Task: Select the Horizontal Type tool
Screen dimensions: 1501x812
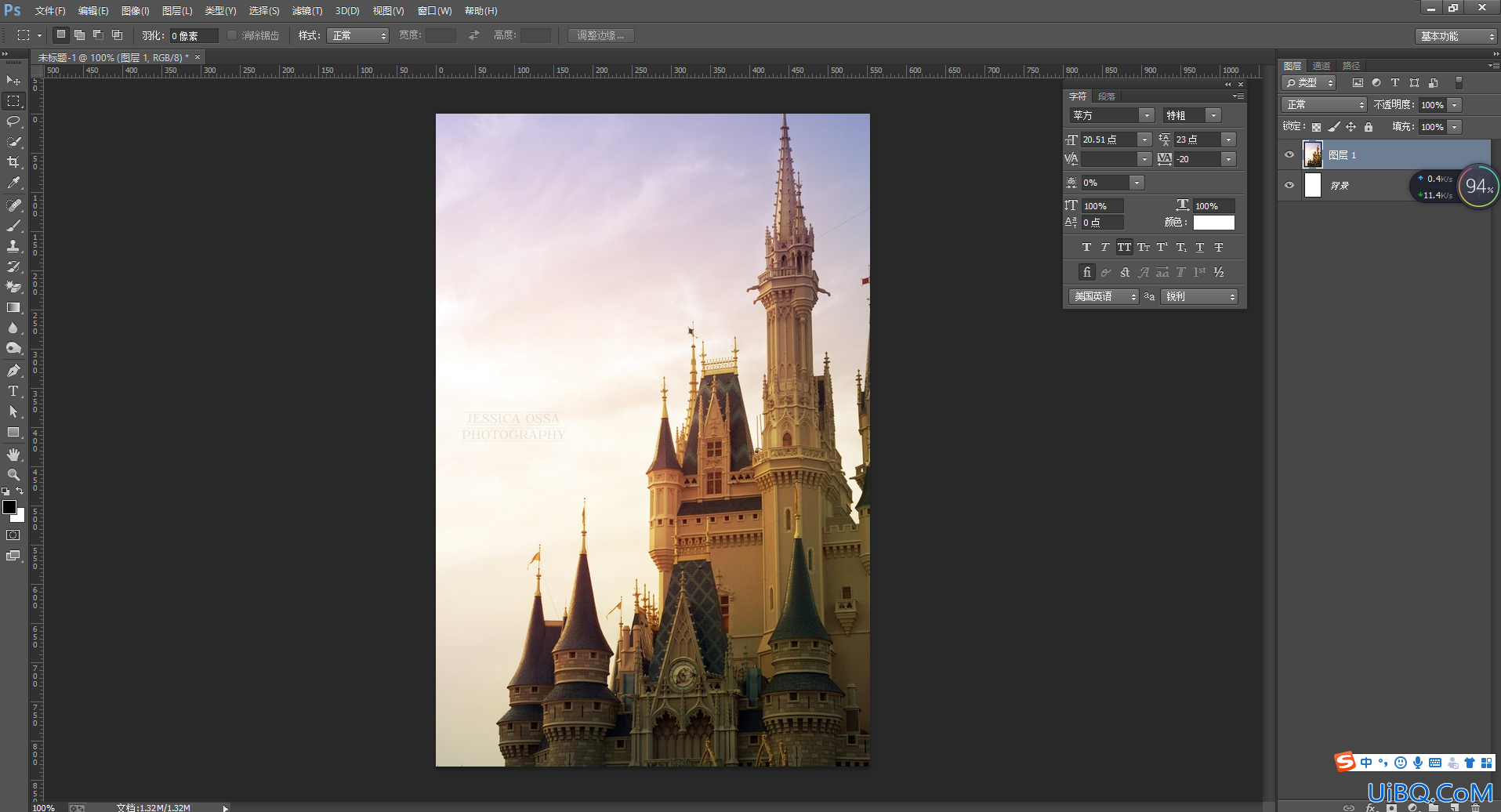Action: (x=13, y=391)
